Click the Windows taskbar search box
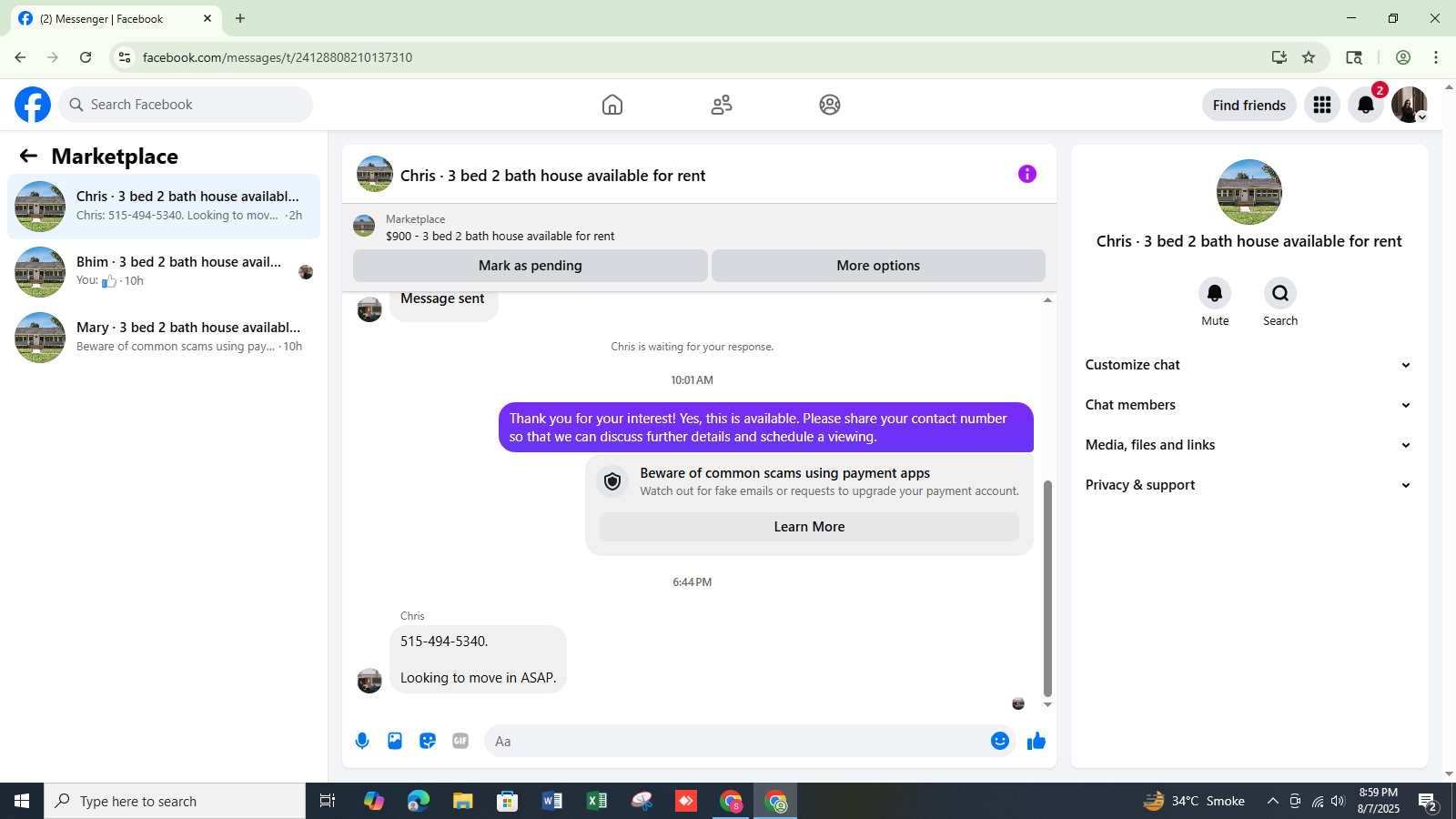Screen dimensions: 1456x819 [175, 801]
